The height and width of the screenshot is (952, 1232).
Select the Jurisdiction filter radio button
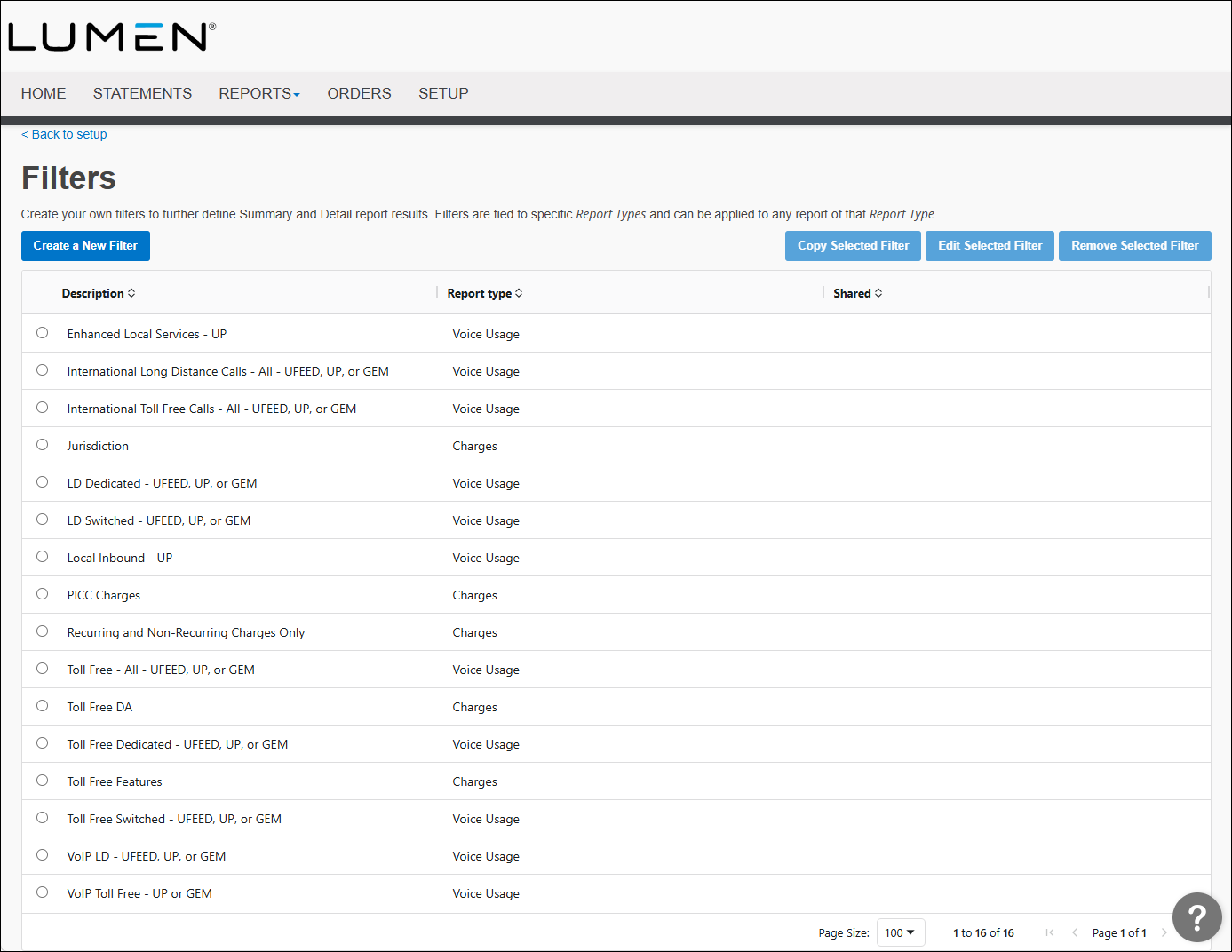pyautogui.click(x=42, y=445)
